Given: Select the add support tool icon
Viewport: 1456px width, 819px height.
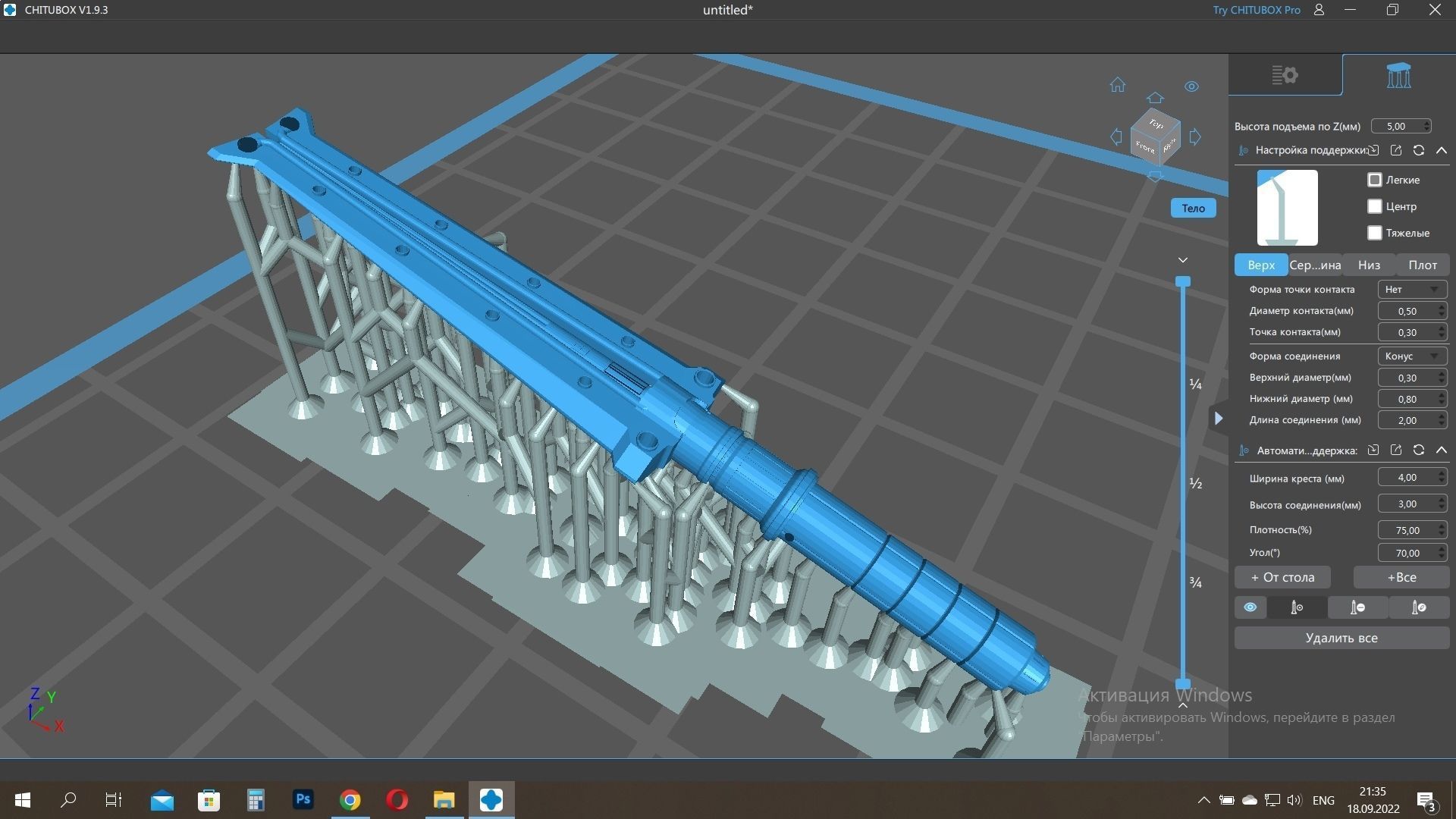Looking at the screenshot, I should [x=1297, y=607].
